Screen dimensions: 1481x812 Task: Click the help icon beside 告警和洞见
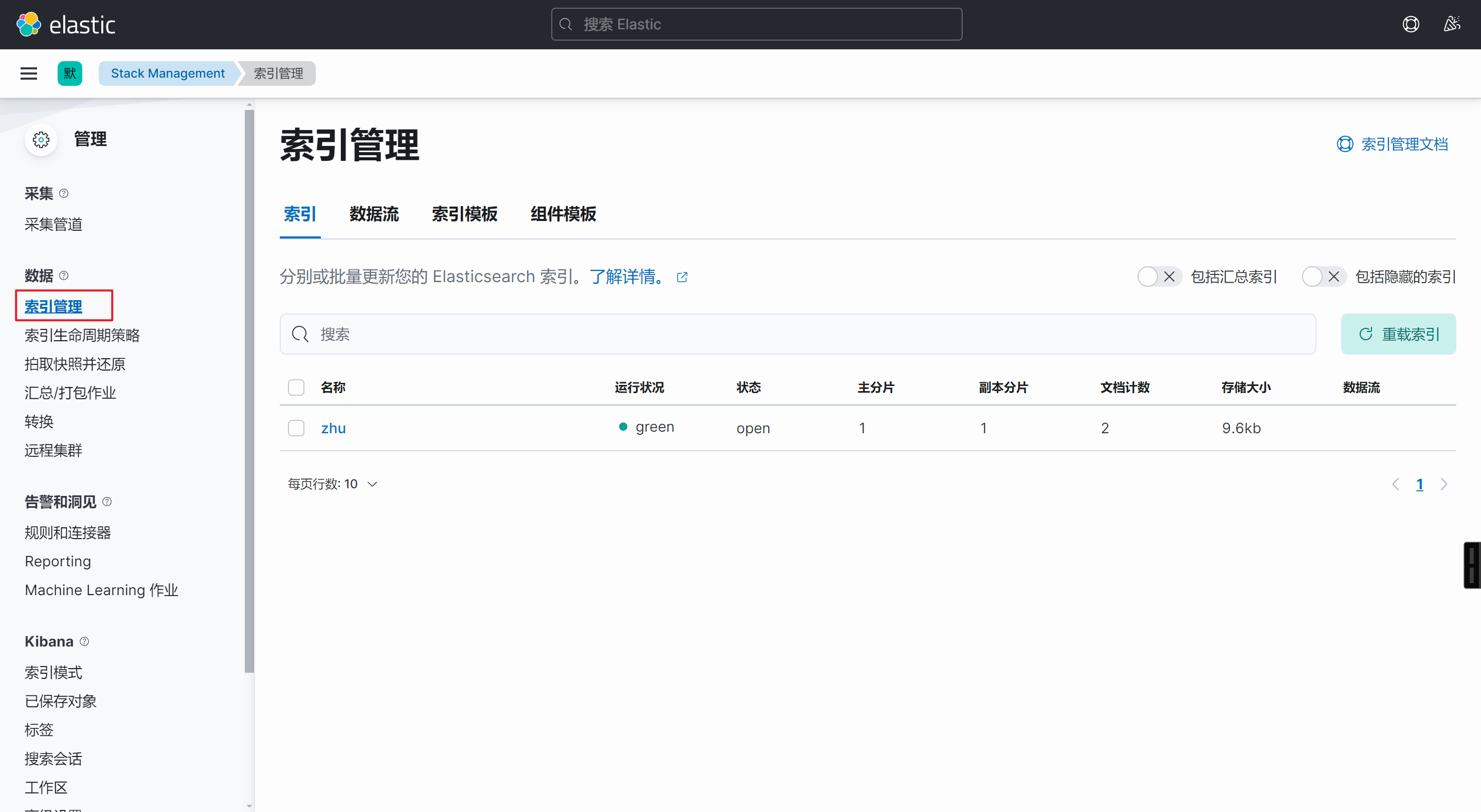point(107,502)
